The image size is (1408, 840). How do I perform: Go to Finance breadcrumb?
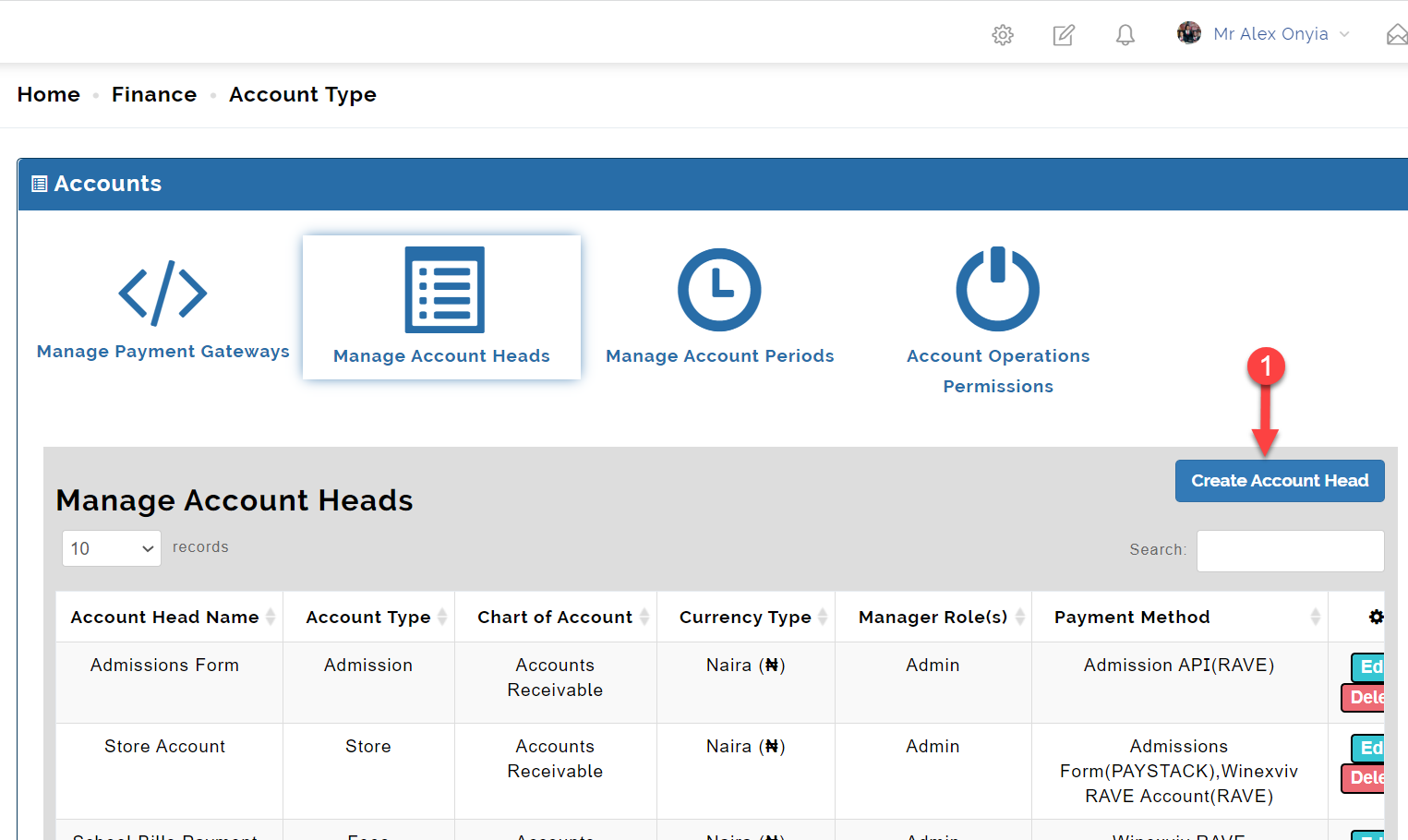154,94
